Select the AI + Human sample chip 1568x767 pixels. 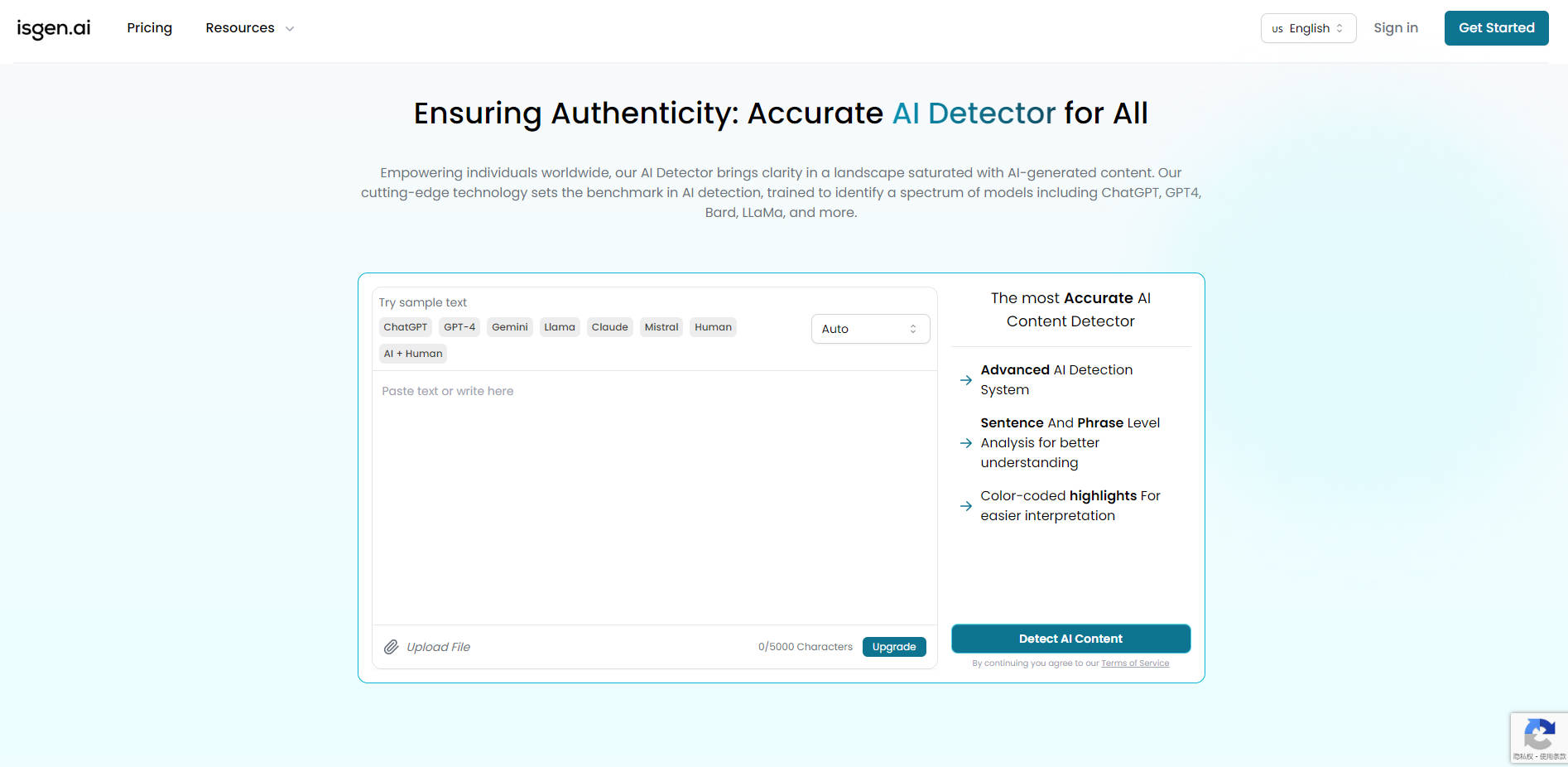pyautogui.click(x=412, y=353)
